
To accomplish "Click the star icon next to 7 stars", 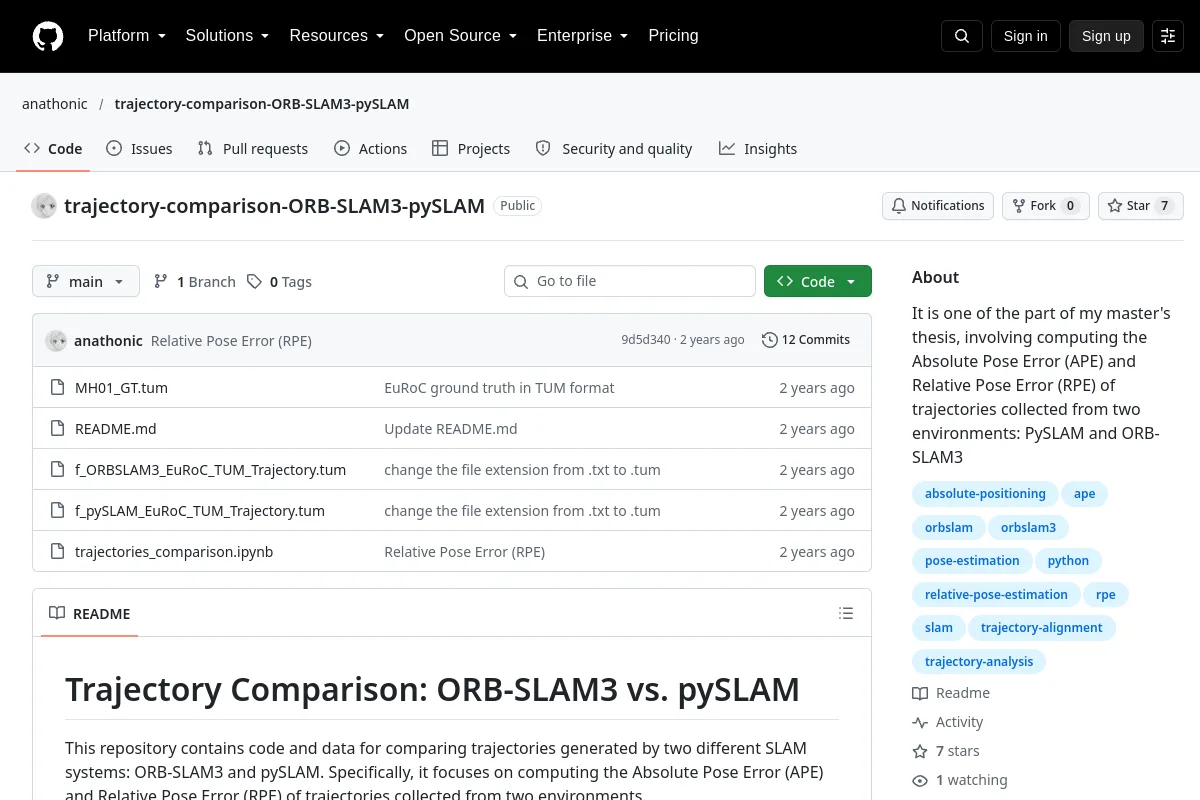I will click(920, 751).
